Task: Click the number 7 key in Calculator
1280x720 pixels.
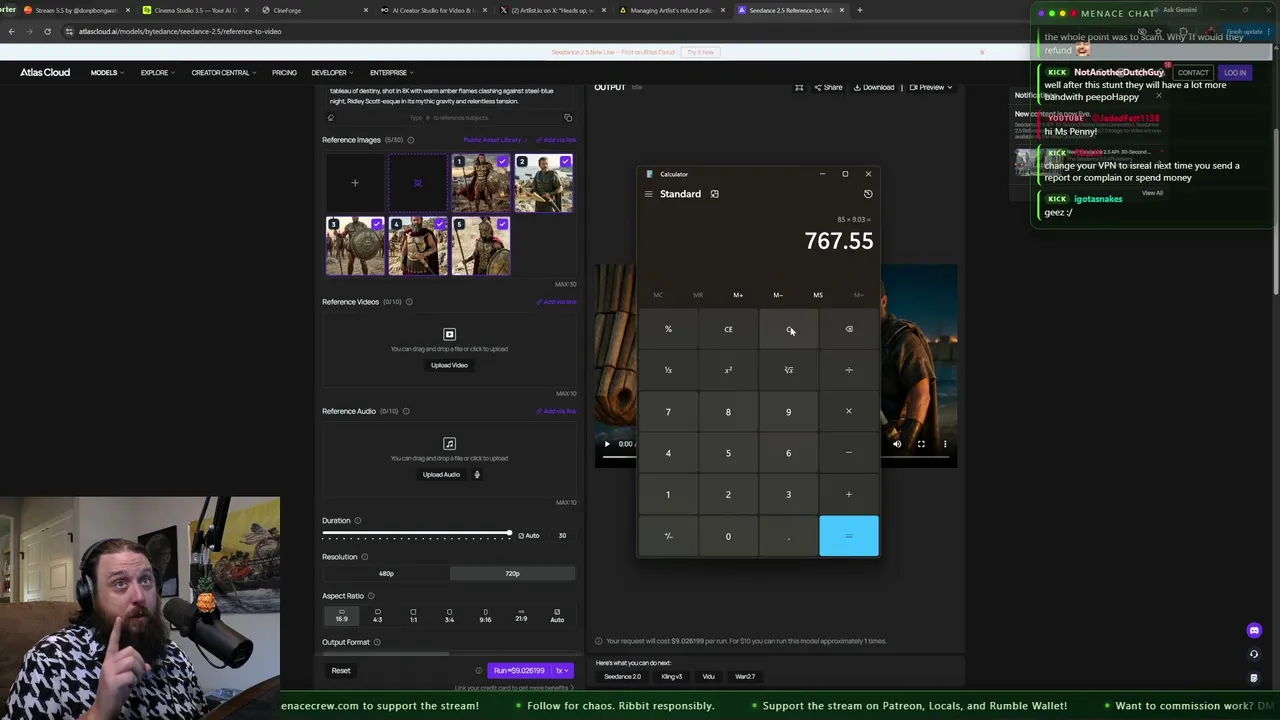Action: (668, 412)
